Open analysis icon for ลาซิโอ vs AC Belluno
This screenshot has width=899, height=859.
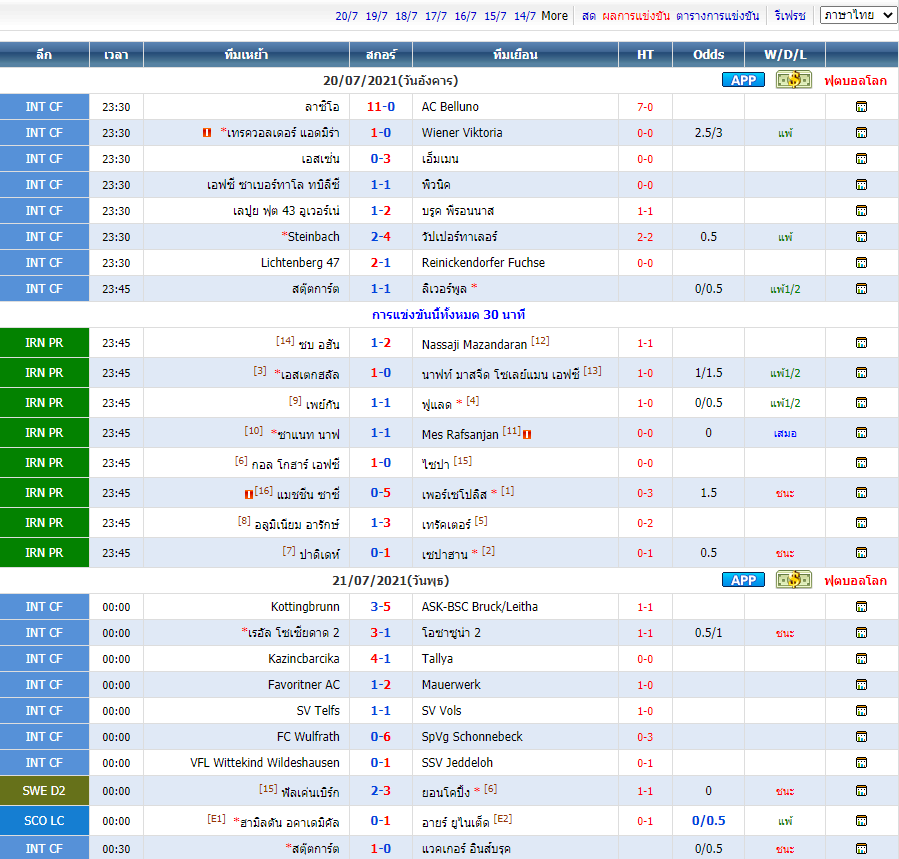pyautogui.click(x=861, y=107)
